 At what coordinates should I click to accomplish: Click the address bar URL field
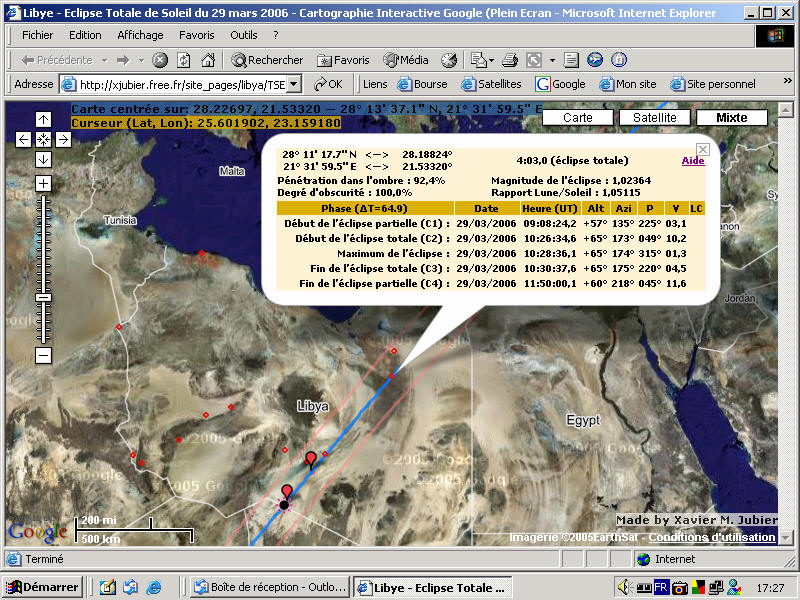[x=181, y=84]
